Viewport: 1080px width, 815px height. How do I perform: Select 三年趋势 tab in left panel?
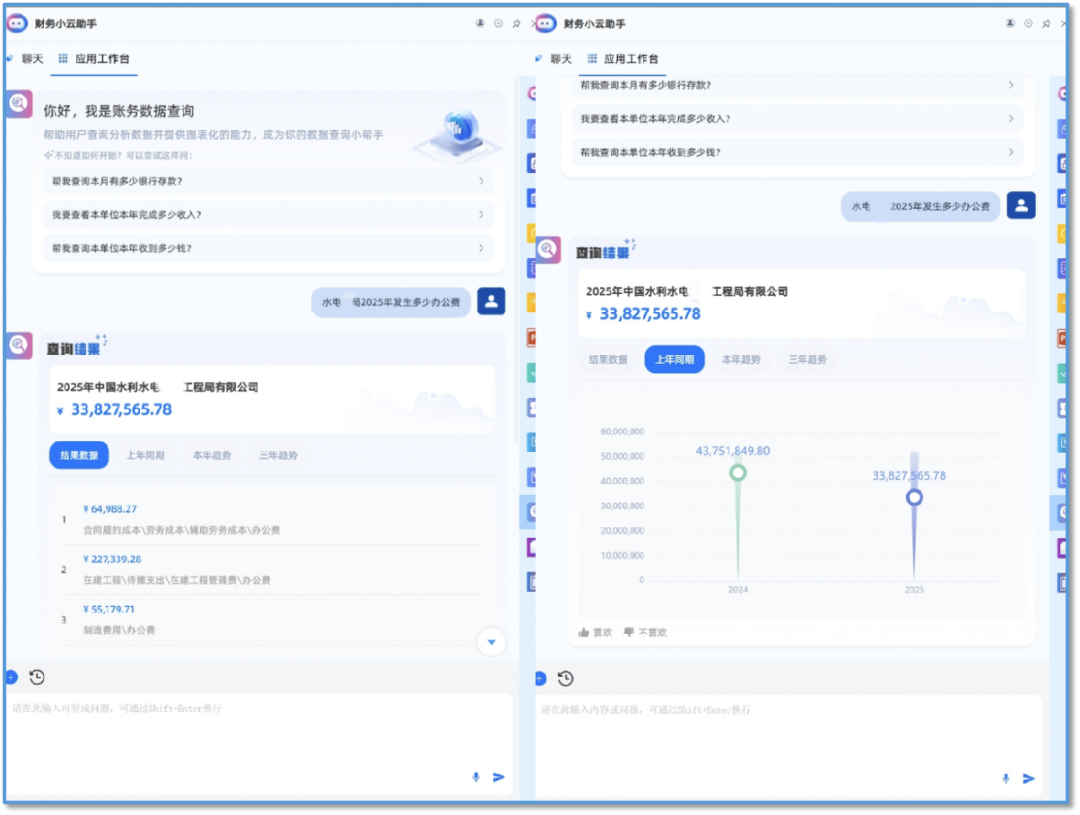[x=278, y=455]
